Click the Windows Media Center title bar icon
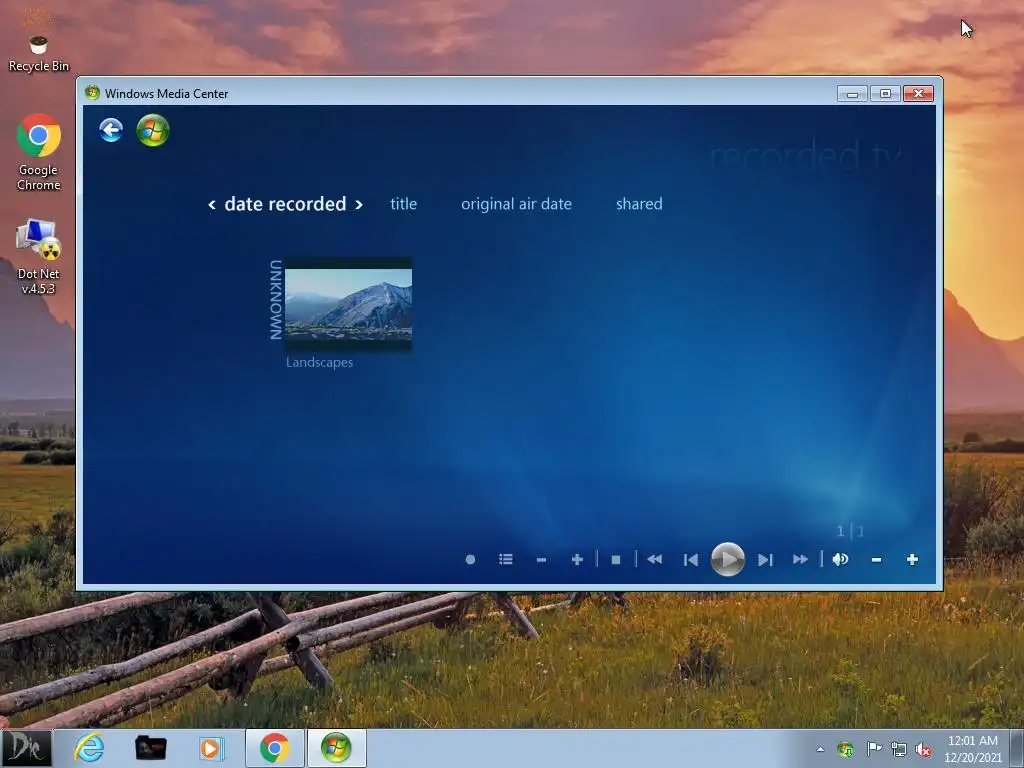 point(92,93)
